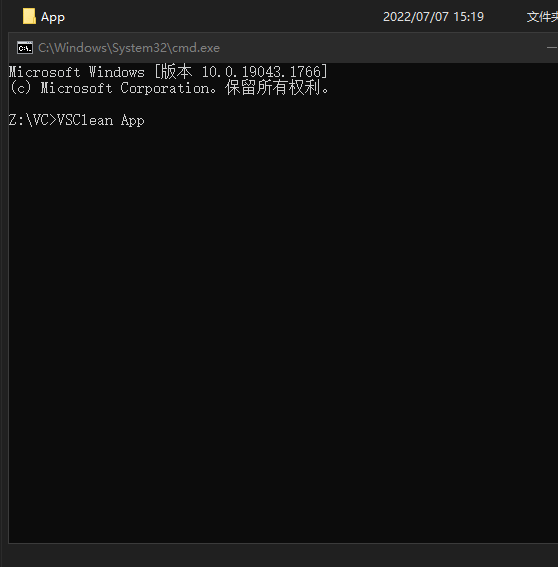Click the blank space in the App folder row
The height and width of the screenshot is (567, 558).
tap(224, 17)
